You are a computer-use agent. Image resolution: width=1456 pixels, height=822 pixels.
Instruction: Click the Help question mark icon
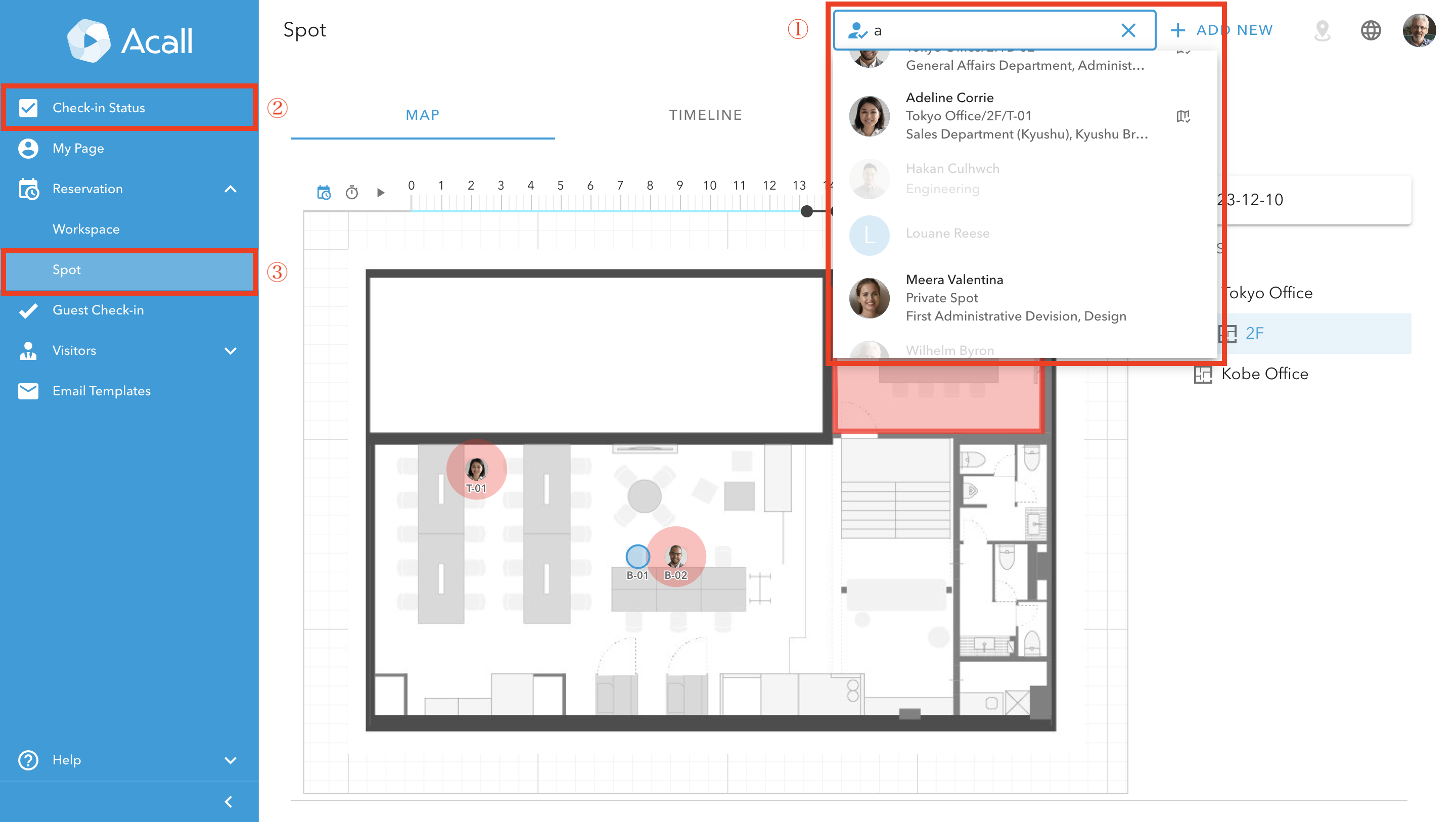click(28, 760)
